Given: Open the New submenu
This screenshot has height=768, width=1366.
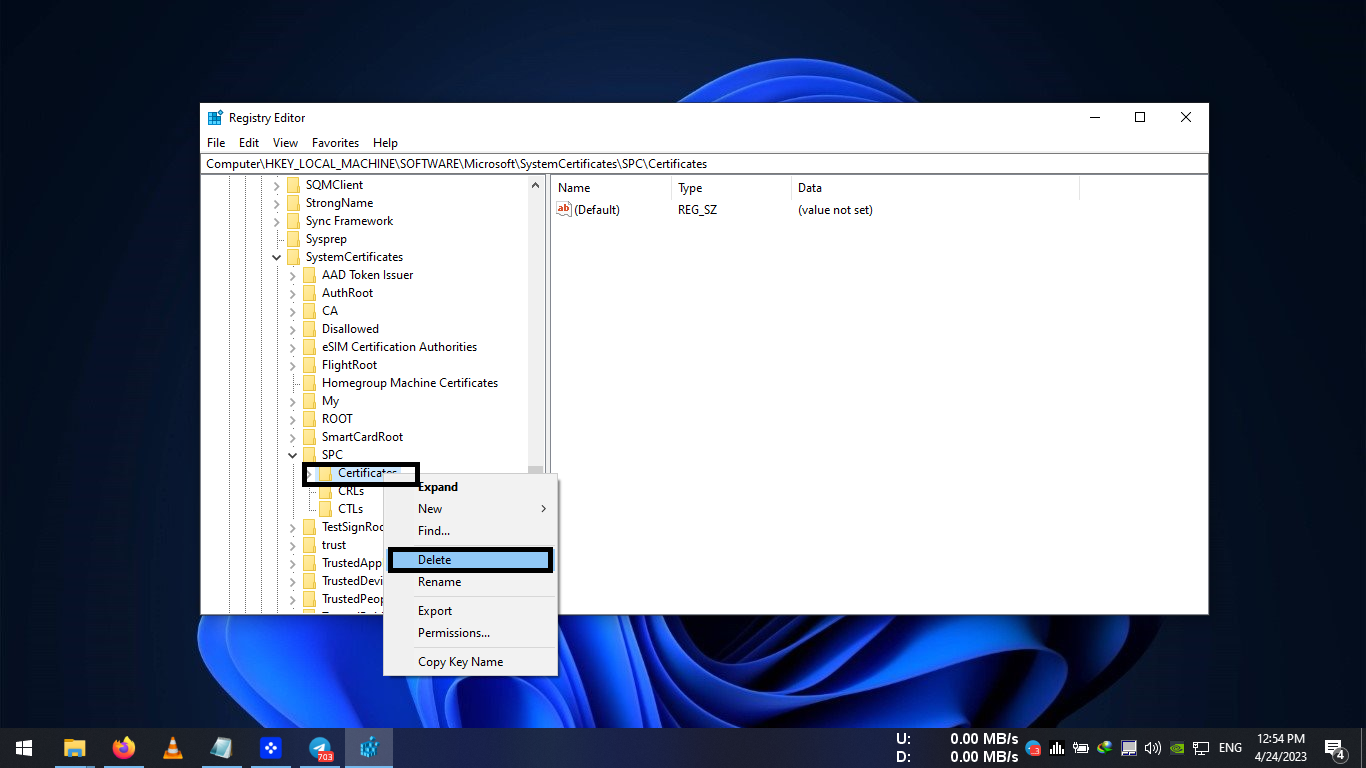Looking at the screenshot, I should pyautogui.click(x=470, y=509).
